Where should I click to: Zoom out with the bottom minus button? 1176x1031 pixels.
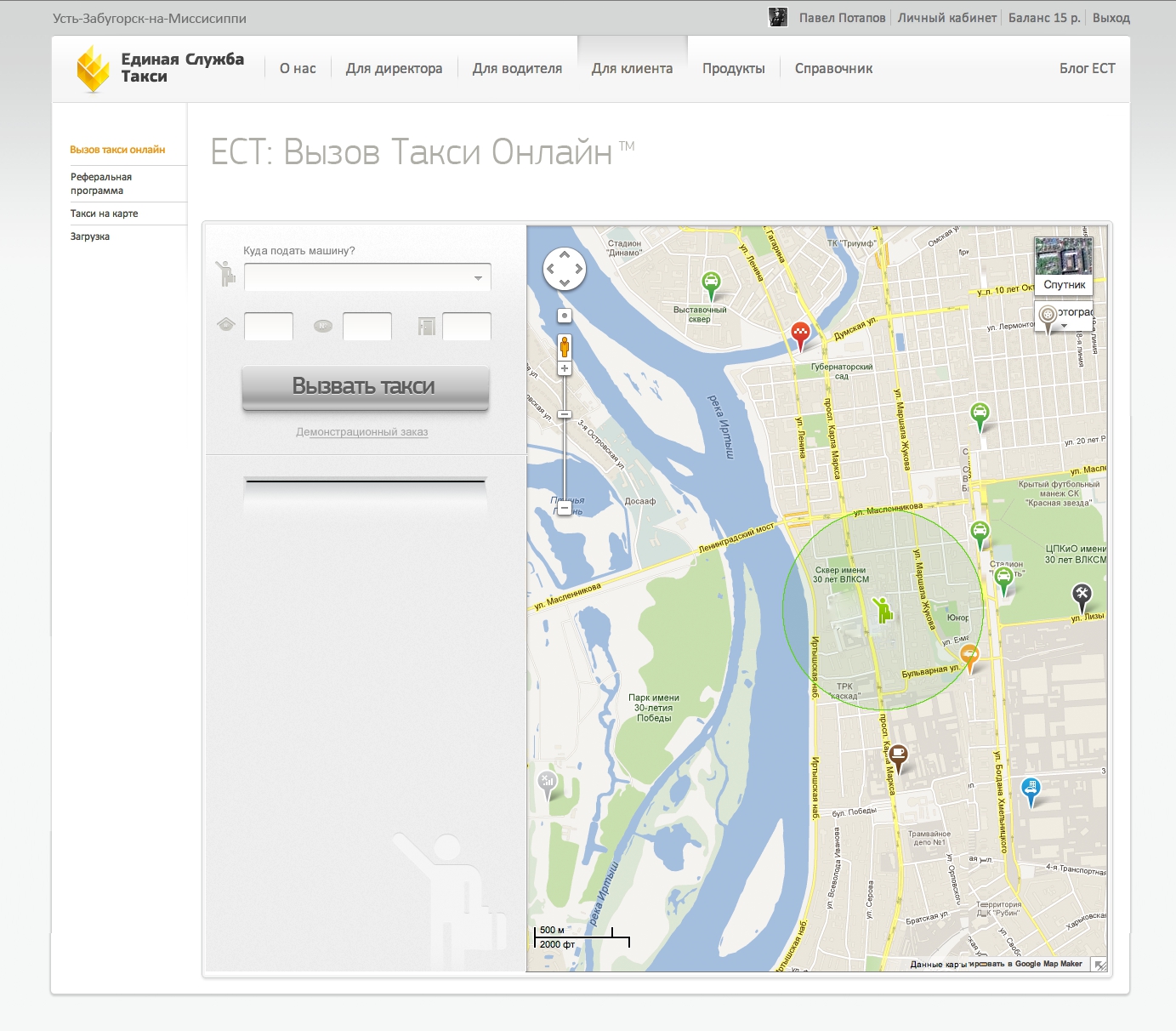(x=565, y=508)
